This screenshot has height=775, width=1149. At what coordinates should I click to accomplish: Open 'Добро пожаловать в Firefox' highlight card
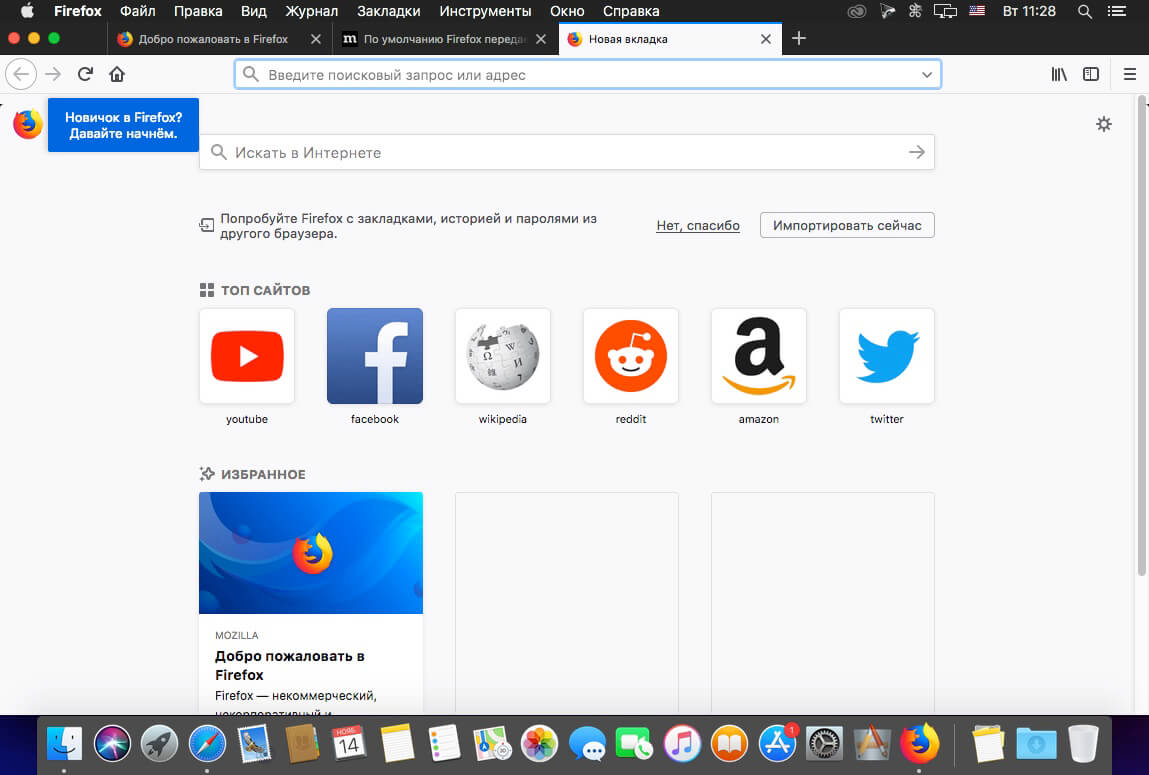point(311,603)
